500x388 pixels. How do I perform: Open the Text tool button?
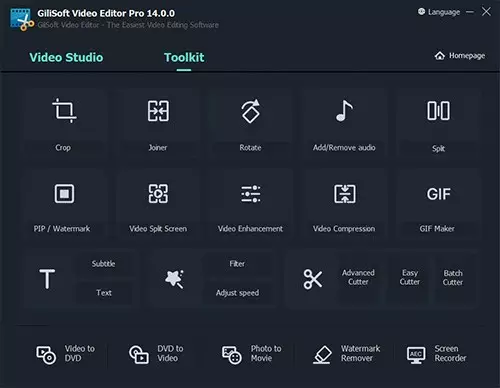104,293
